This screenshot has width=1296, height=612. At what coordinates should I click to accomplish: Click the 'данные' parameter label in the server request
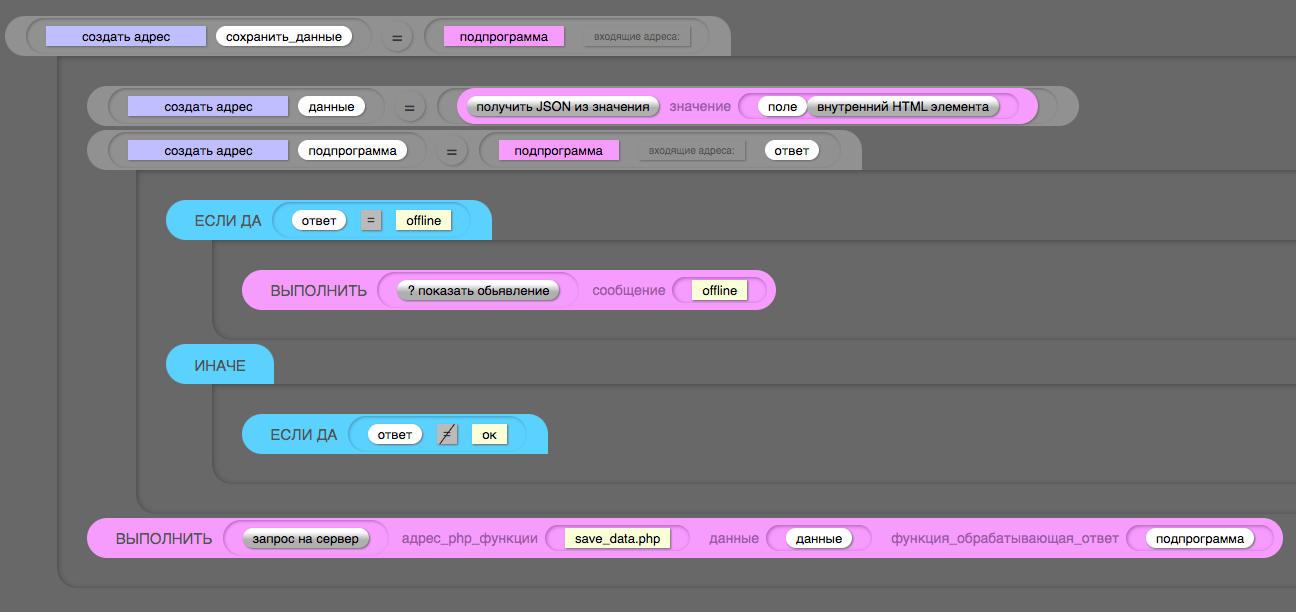pyautogui.click(x=733, y=539)
